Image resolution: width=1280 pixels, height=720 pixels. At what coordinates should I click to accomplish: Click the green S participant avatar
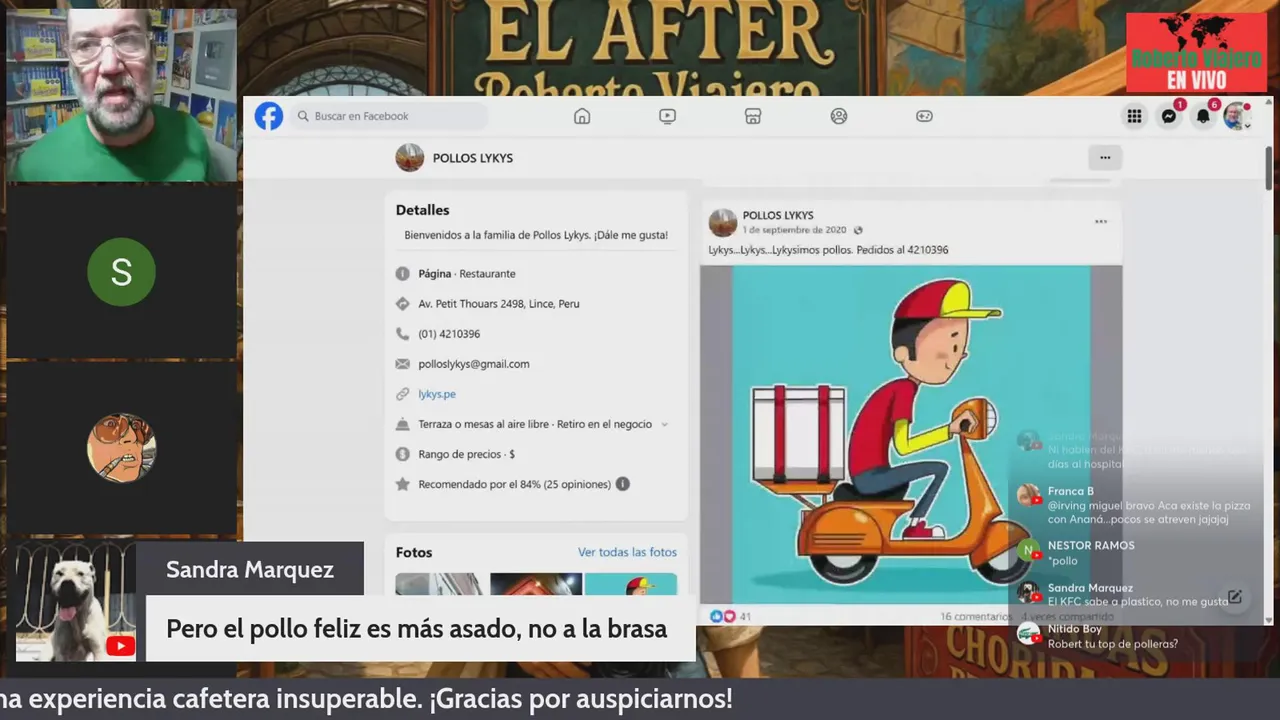click(x=121, y=272)
